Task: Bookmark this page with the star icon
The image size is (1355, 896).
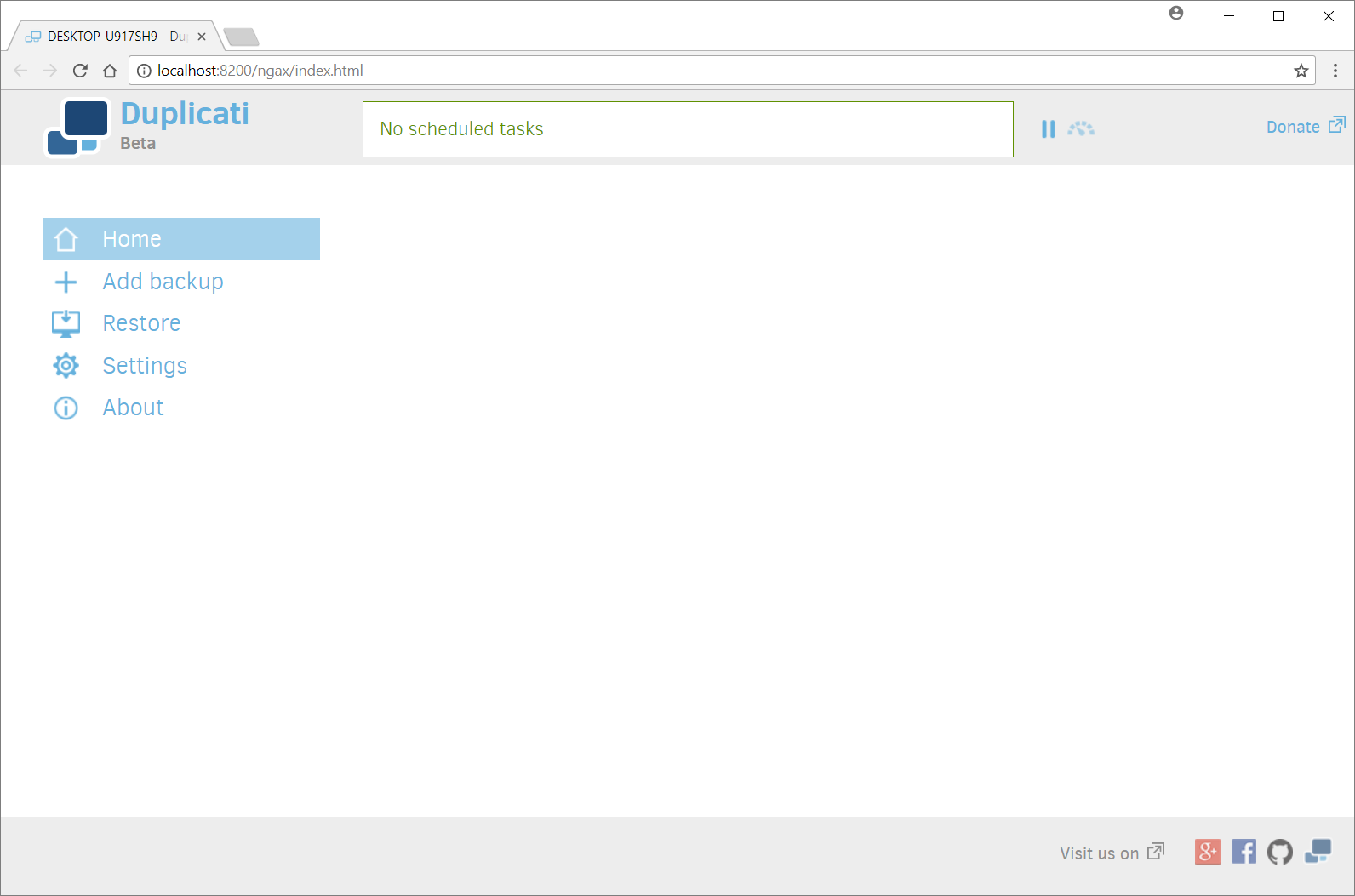Action: point(1301,71)
